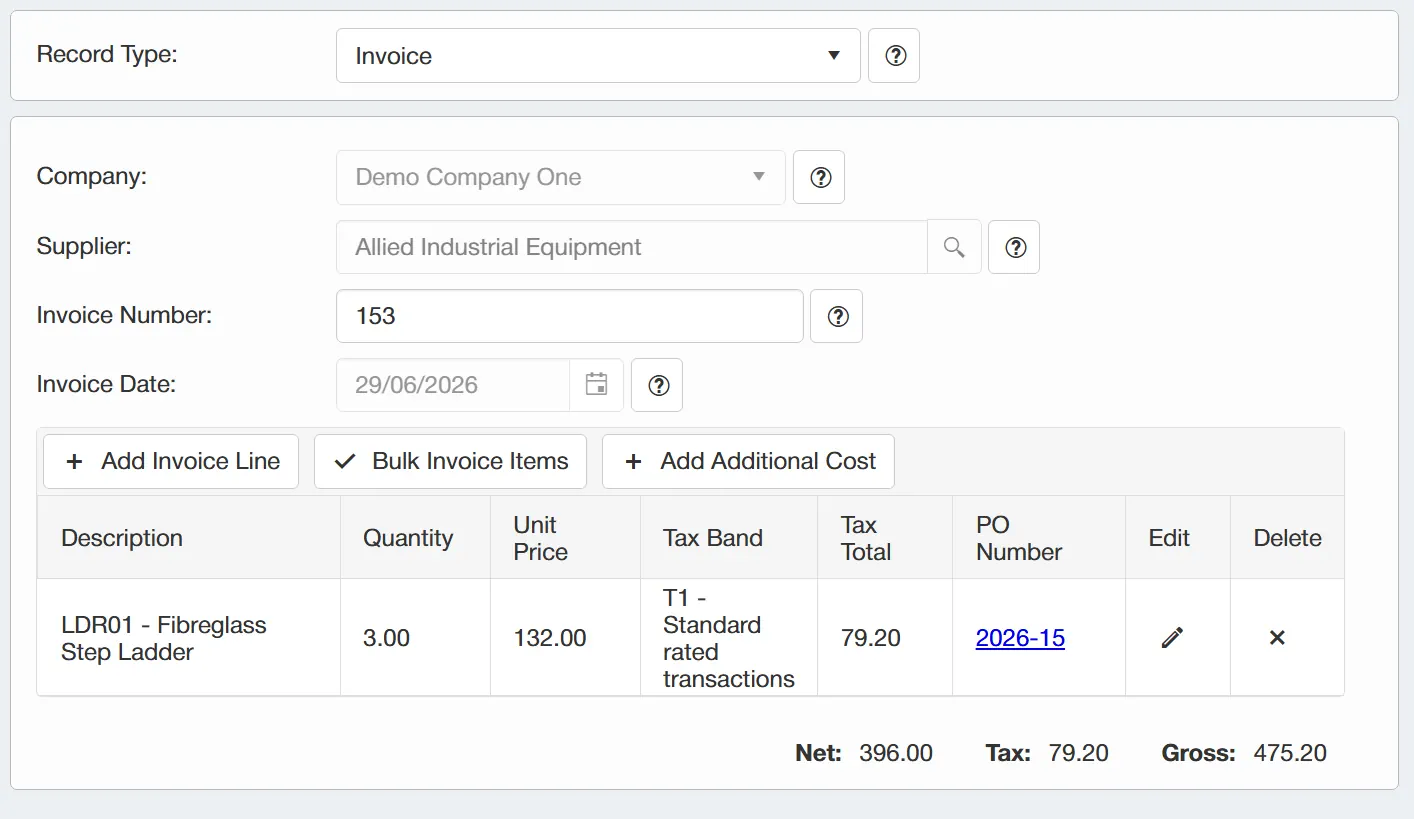
Task: Focus the Invoice Number field
Action: pos(570,316)
